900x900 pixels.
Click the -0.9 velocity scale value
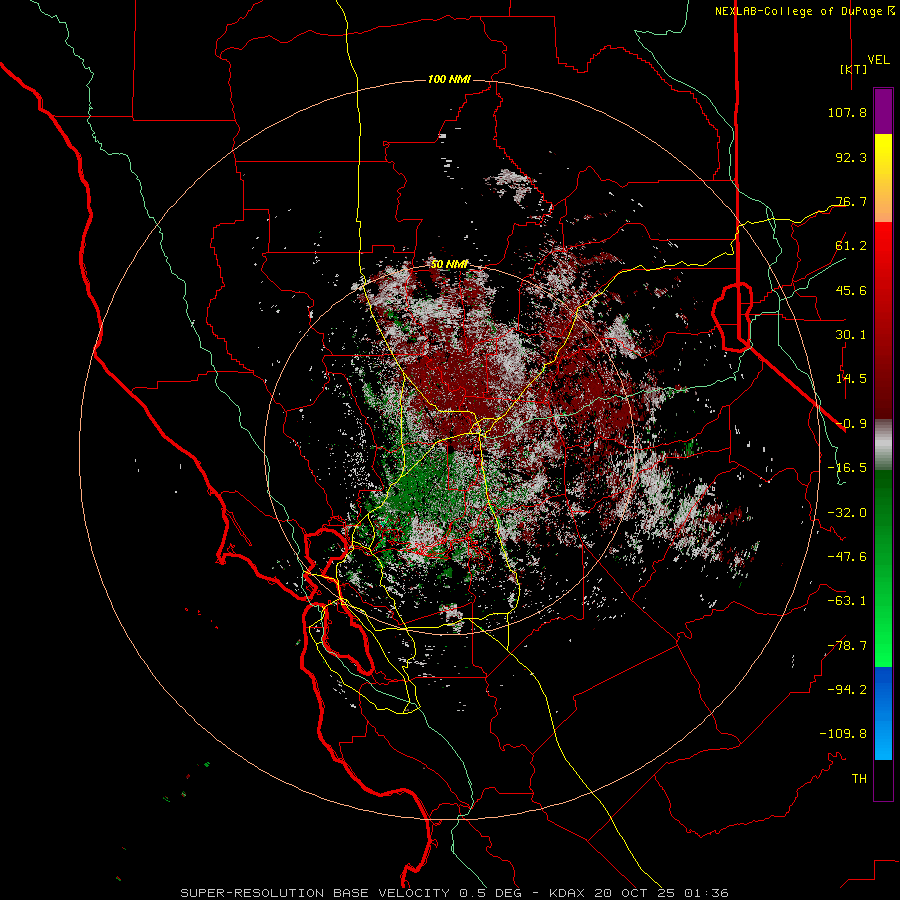click(851, 424)
